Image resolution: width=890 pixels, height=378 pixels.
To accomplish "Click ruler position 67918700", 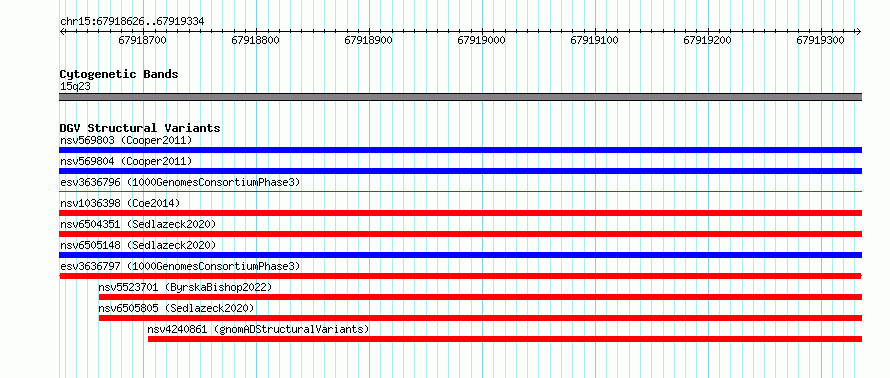I will coord(142,41).
